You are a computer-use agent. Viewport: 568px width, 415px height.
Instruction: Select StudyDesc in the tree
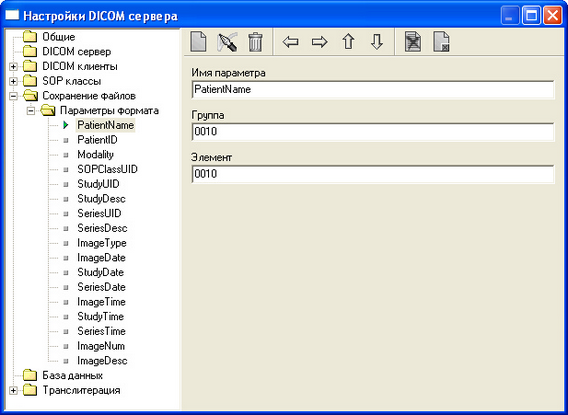(101, 199)
